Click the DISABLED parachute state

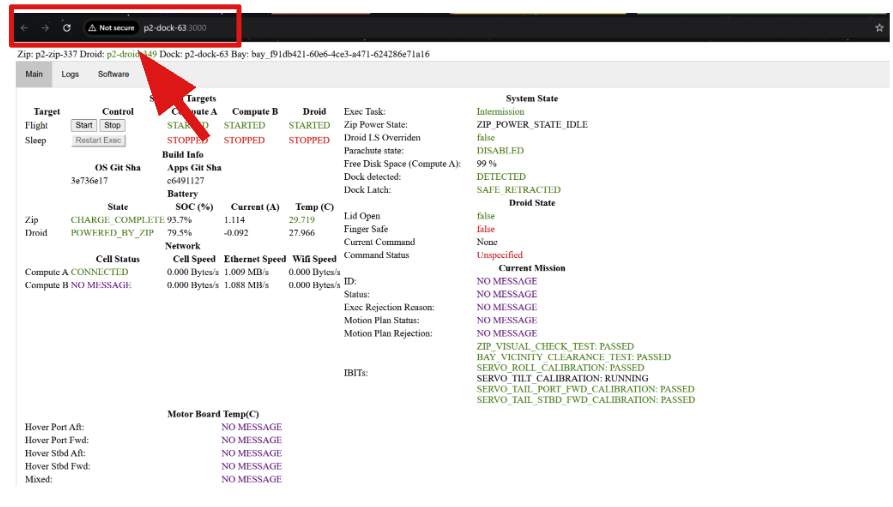pyautogui.click(x=500, y=151)
